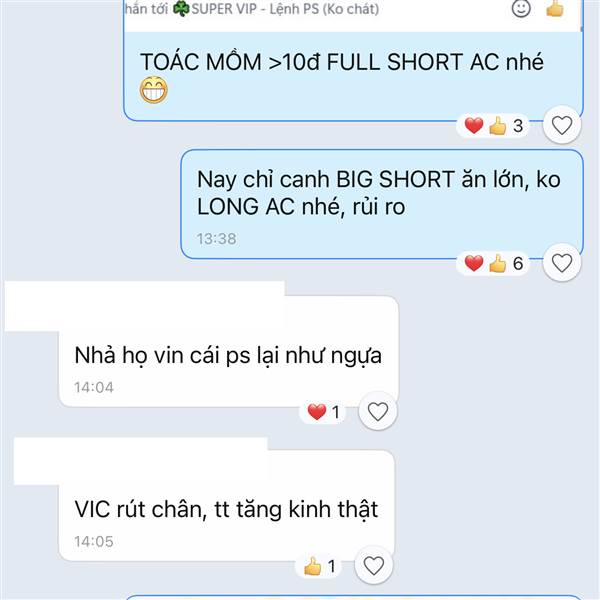This screenshot has width=600, height=600.
Task: Click the 14:05 timestamp
Action: click(94, 541)
